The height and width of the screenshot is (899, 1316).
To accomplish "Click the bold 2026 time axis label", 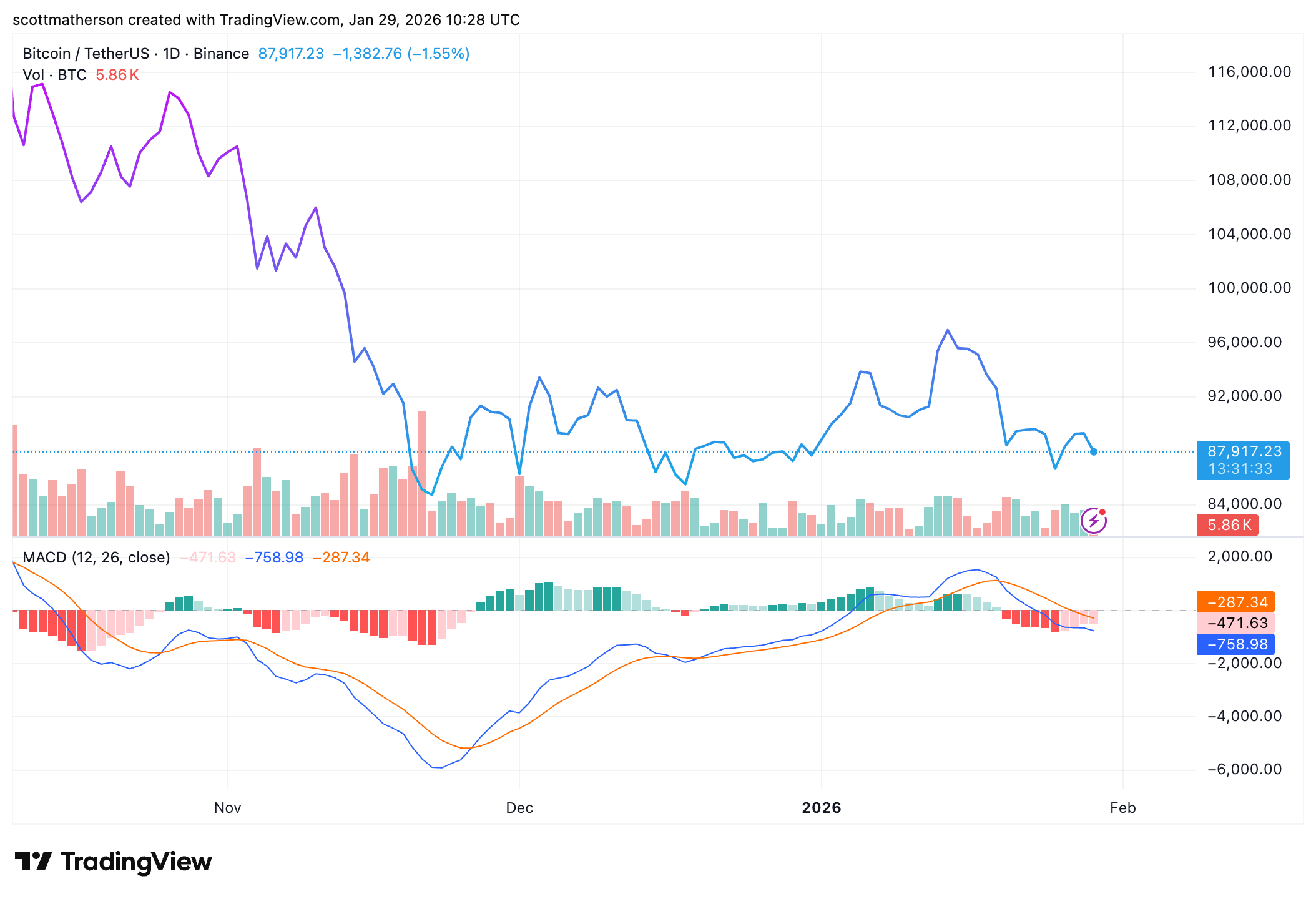I will (x=821, y=808).
